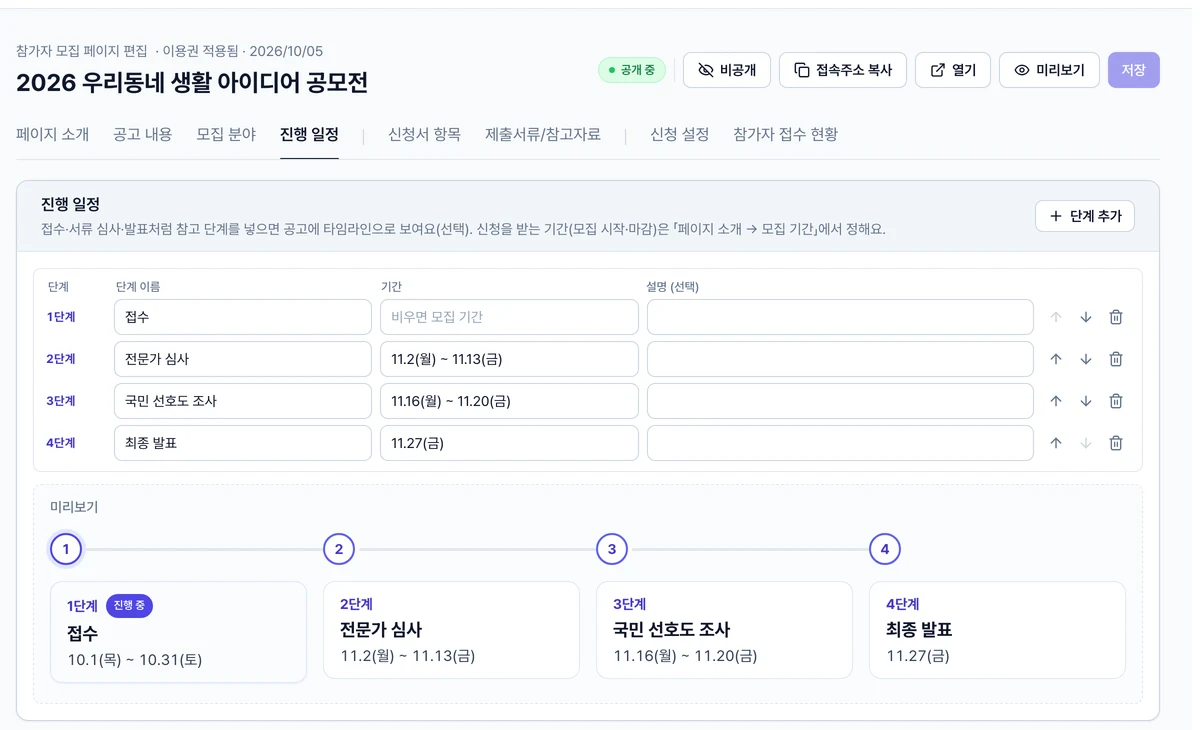View the 참가자 접수 현황 tab

pyautogui.click(x=785, y=134)
